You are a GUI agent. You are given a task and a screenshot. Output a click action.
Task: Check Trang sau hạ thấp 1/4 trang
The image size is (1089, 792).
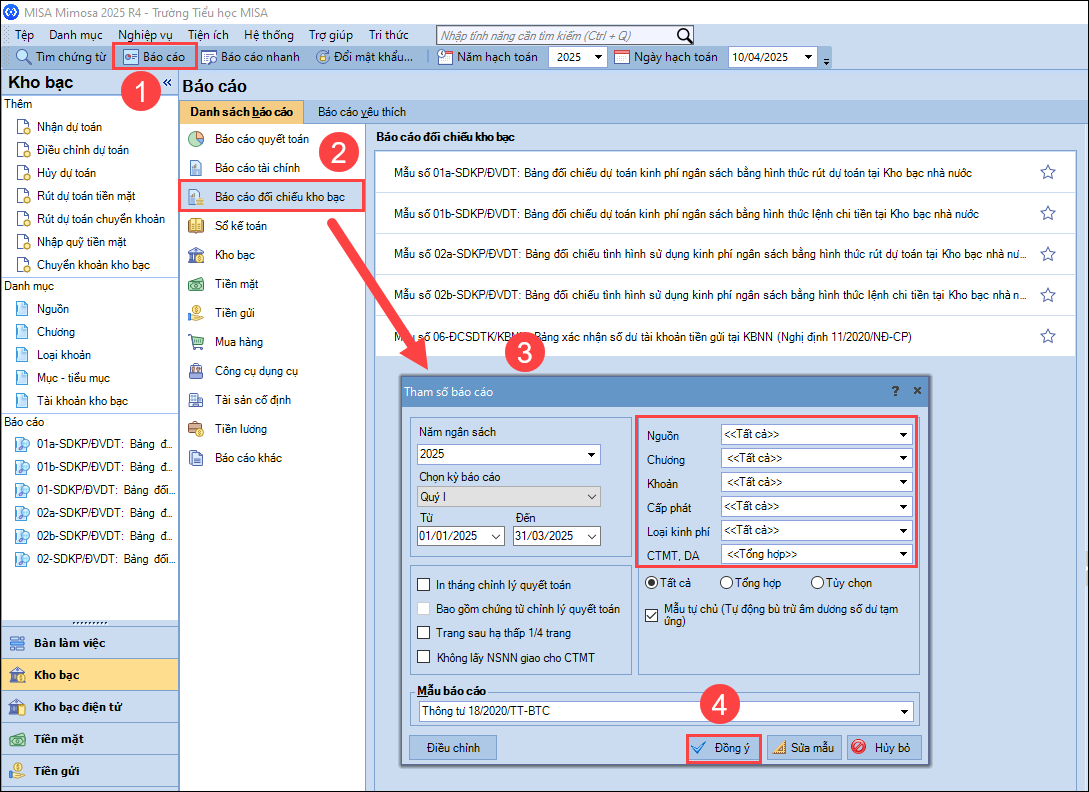pyautogui.click(x=424, y=633)
